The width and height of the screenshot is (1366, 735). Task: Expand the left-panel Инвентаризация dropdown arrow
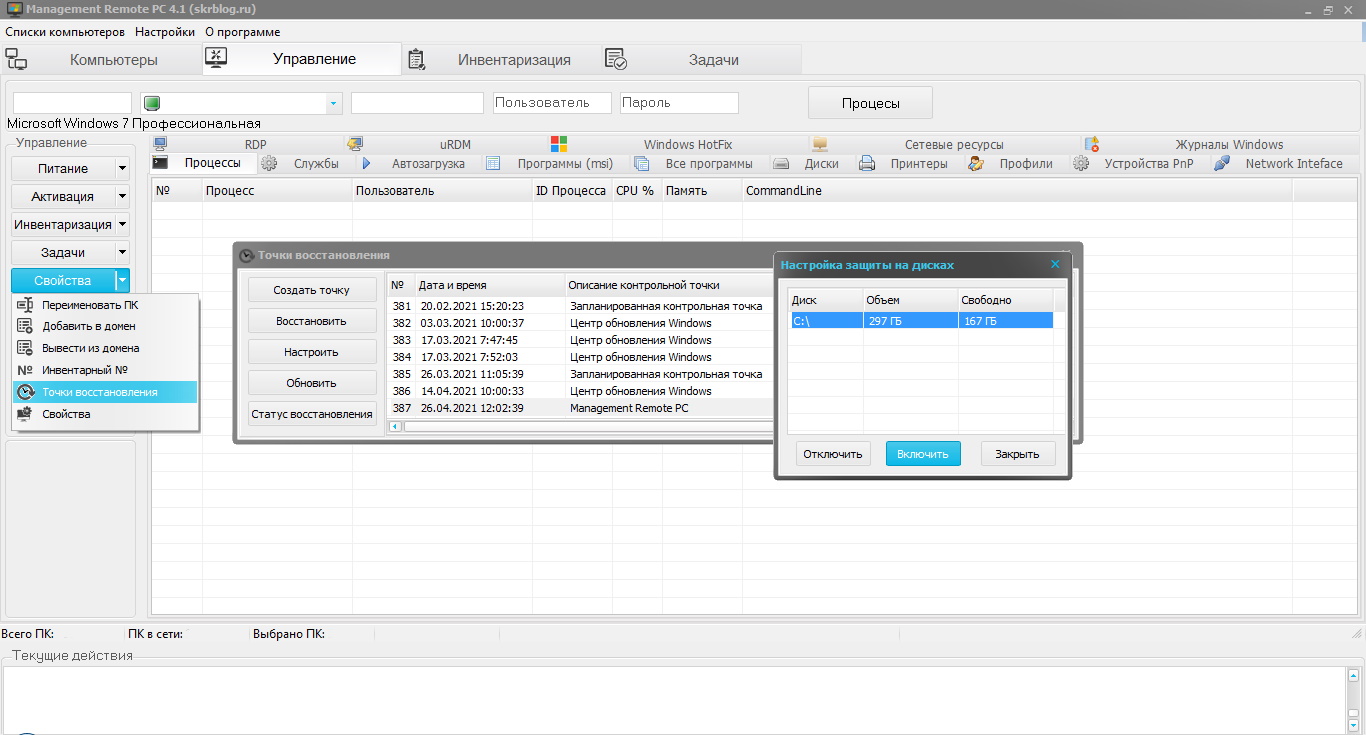click(x=123, y=225)
